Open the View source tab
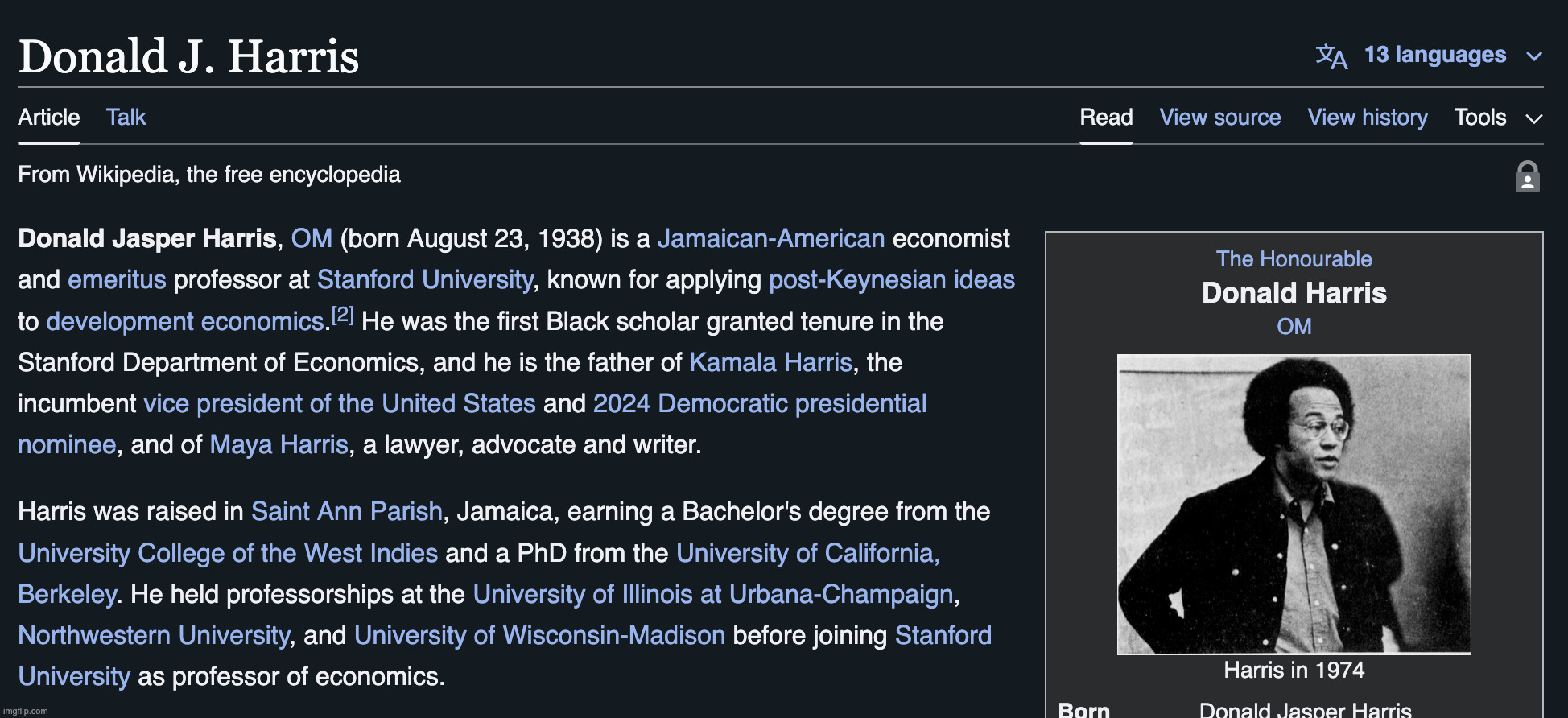The image size is (1568, 718). coord(1219,118)
